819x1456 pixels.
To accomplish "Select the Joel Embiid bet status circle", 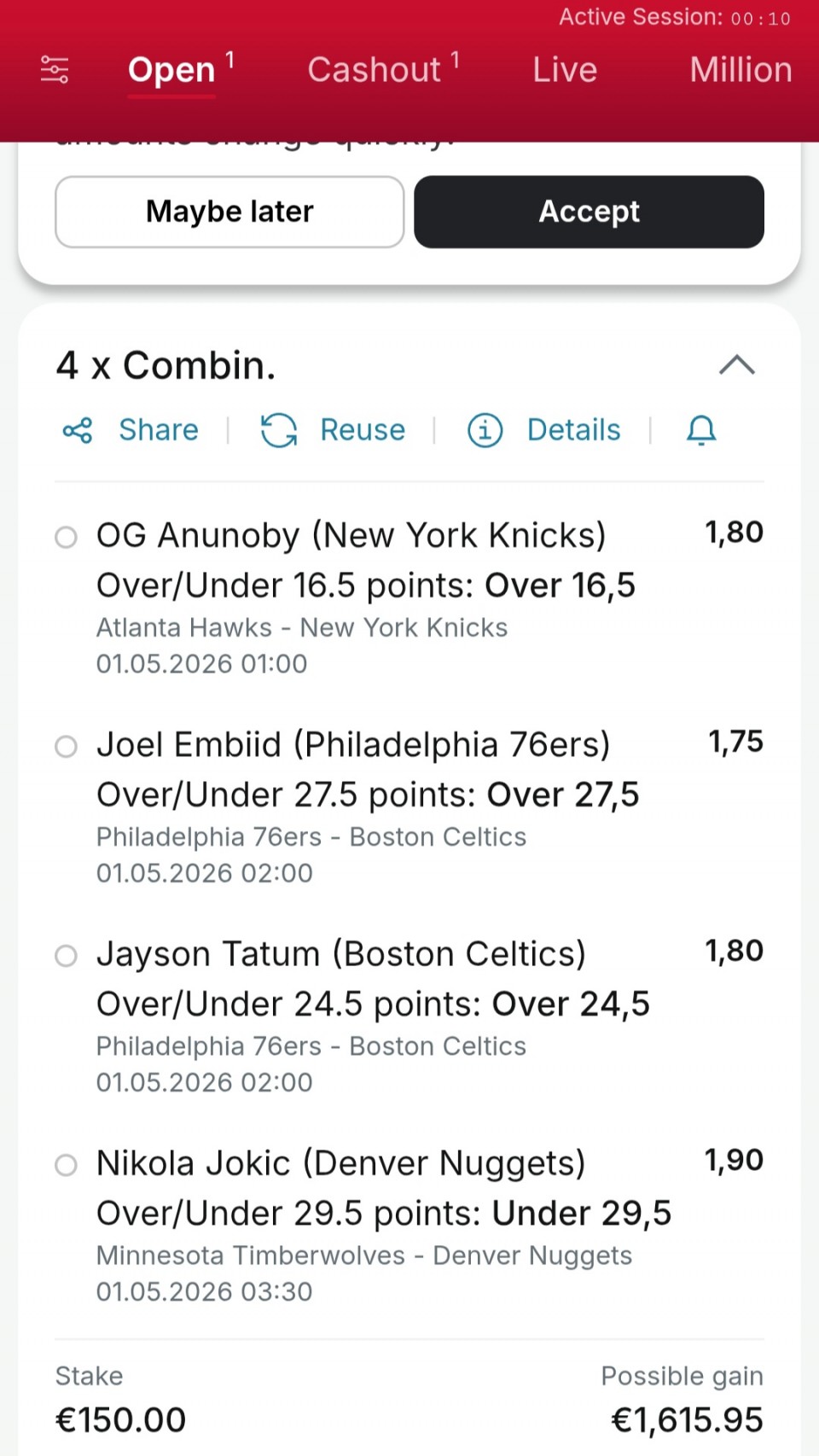I will (66, 747).
